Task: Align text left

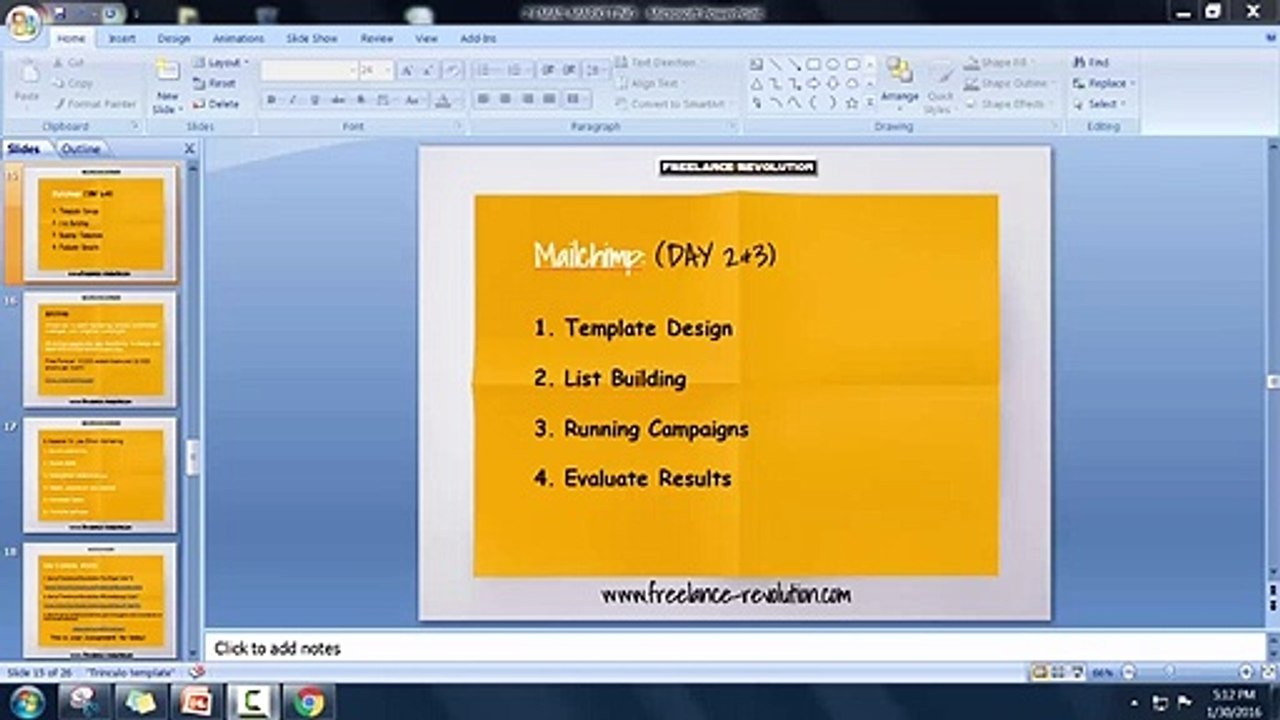Action: [x=484, y=100]
